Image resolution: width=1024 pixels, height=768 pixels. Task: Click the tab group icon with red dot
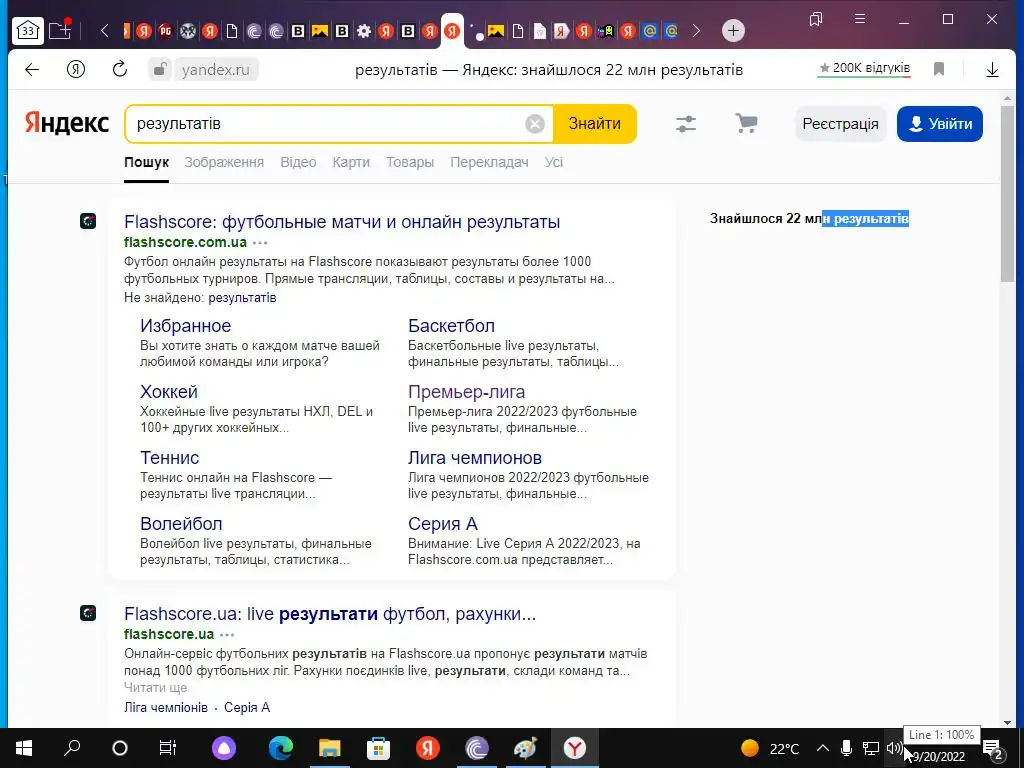(x=59, y=30)
